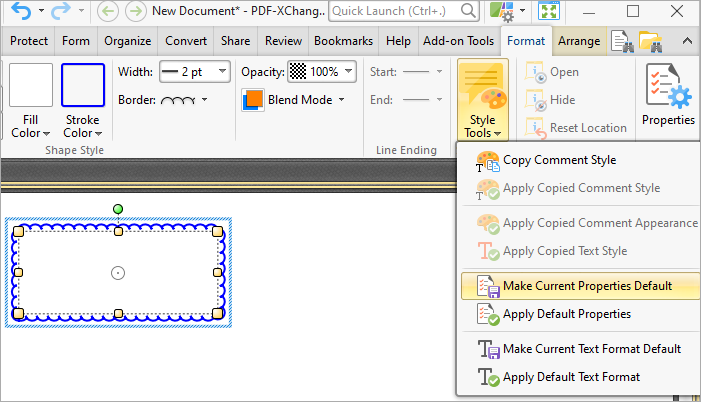Go to previous view with green back arrow
701x402 pixels.
(108, 11)
